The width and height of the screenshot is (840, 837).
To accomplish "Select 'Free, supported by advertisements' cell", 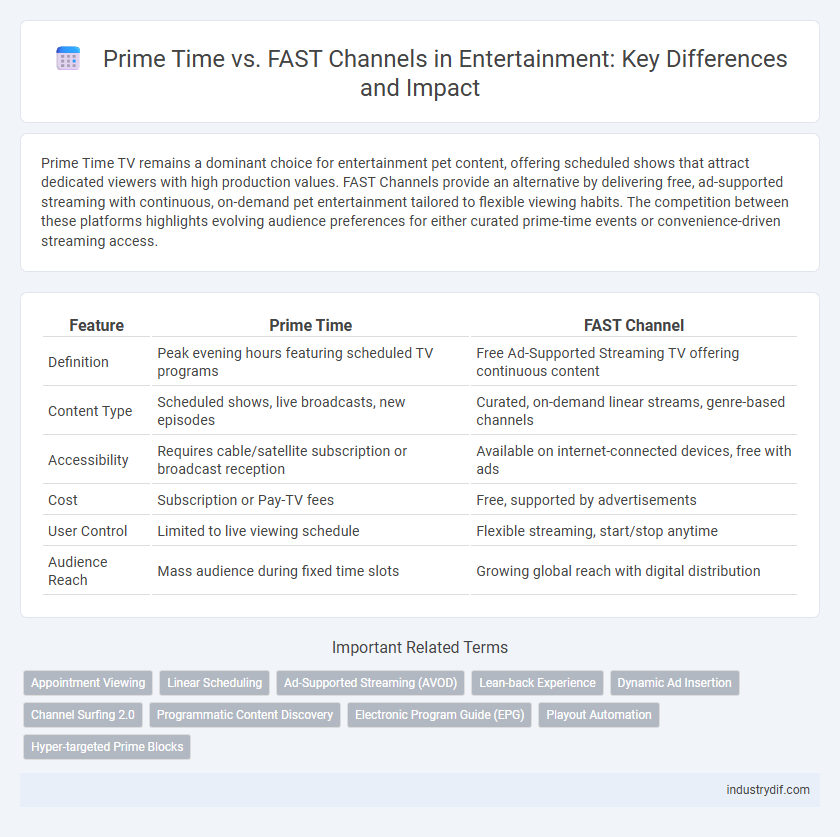I will [x=634, y=500].
